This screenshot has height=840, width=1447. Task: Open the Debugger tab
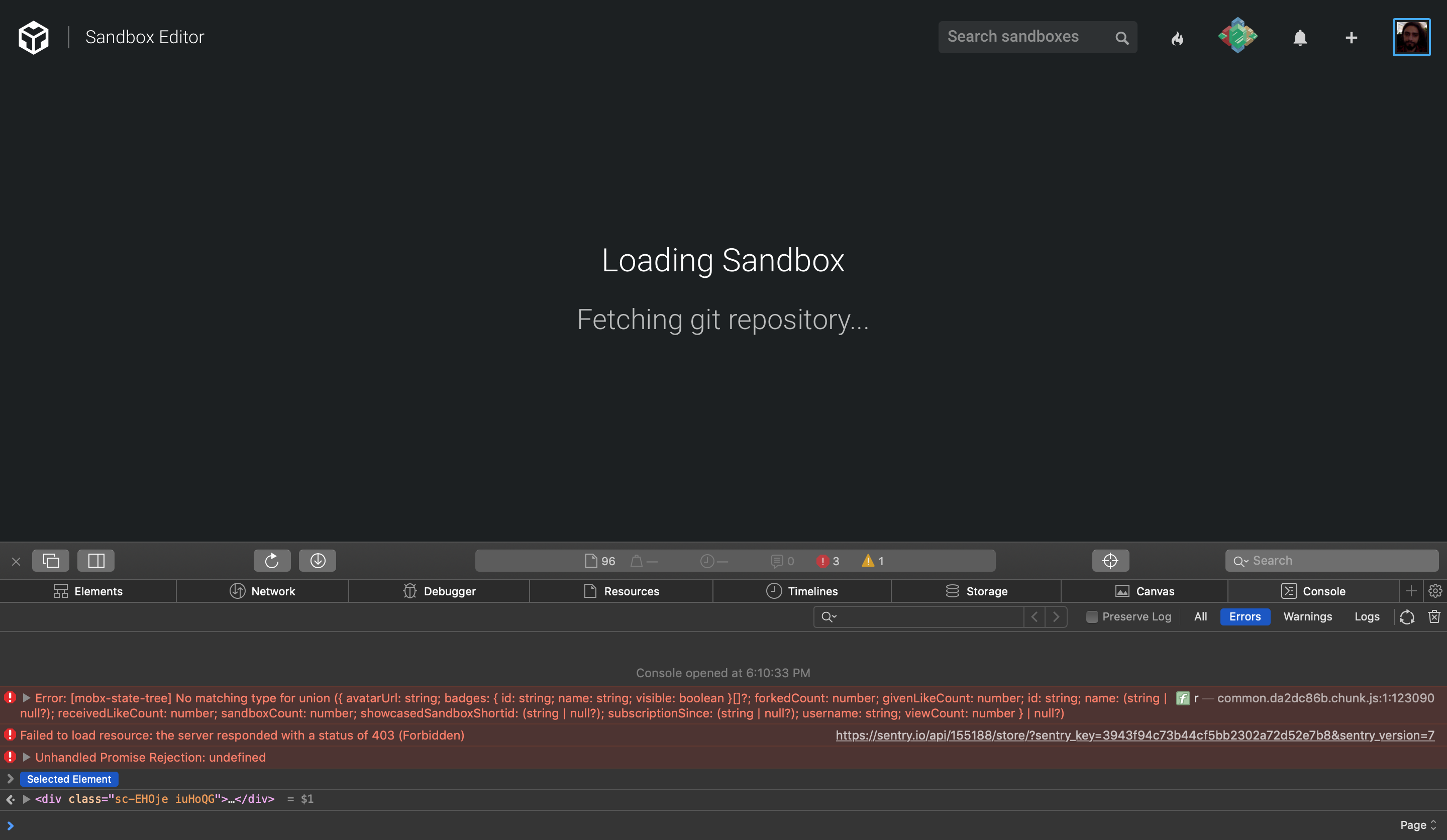tap(439, 591)
